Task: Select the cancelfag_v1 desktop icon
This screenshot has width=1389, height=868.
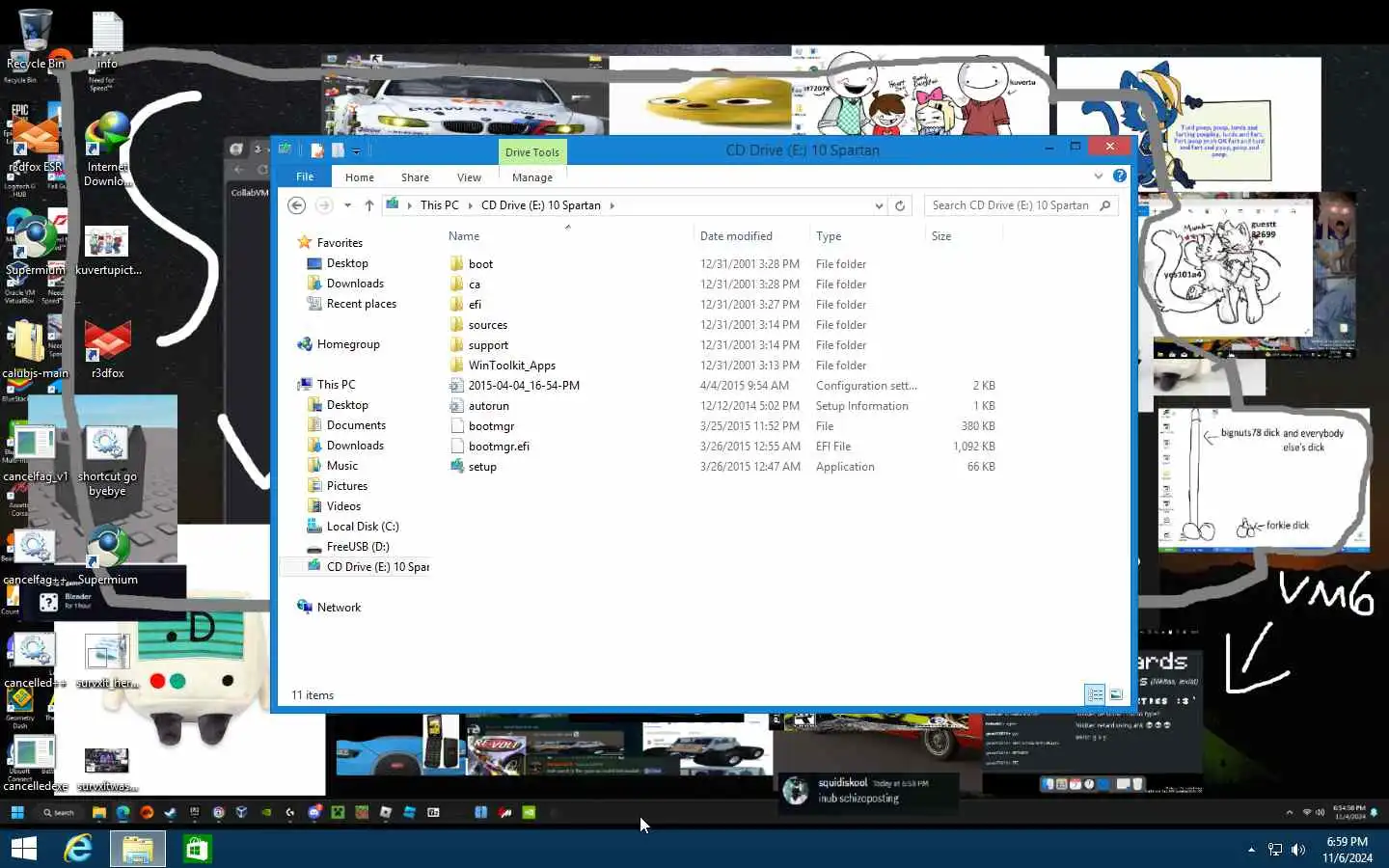Action: pos(36,453)
